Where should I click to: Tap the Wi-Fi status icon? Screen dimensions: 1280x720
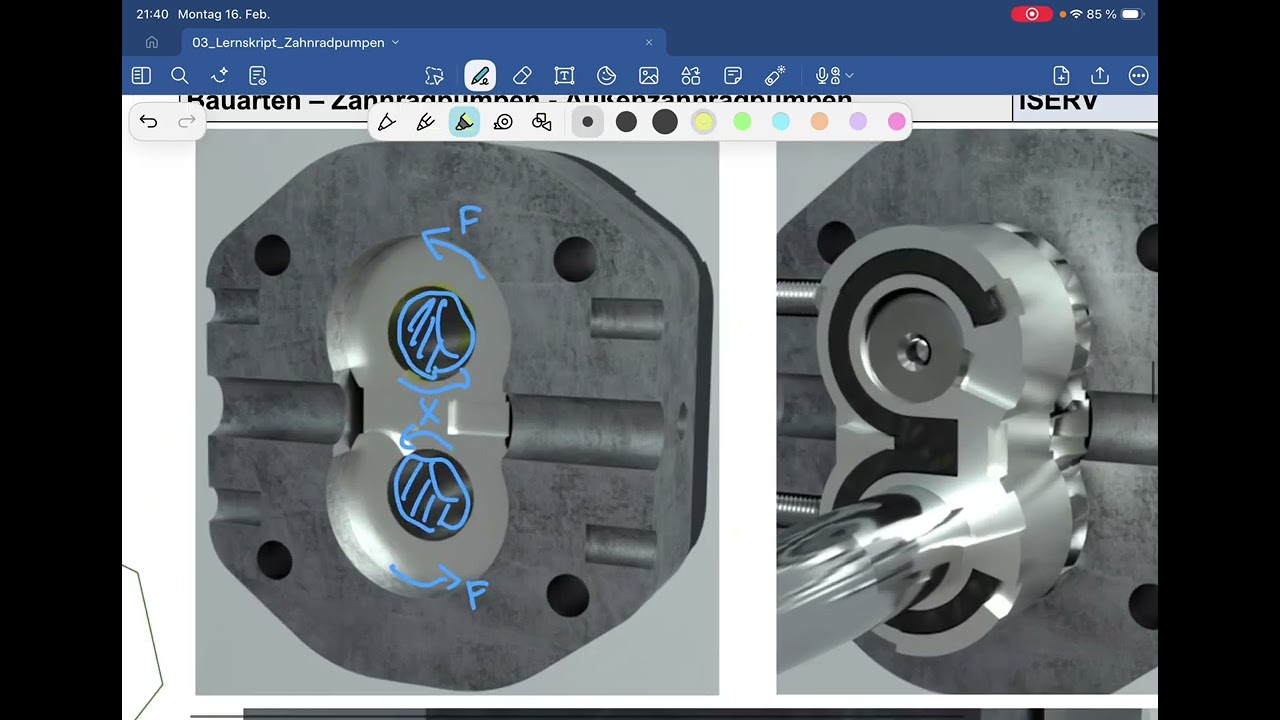1076,14
